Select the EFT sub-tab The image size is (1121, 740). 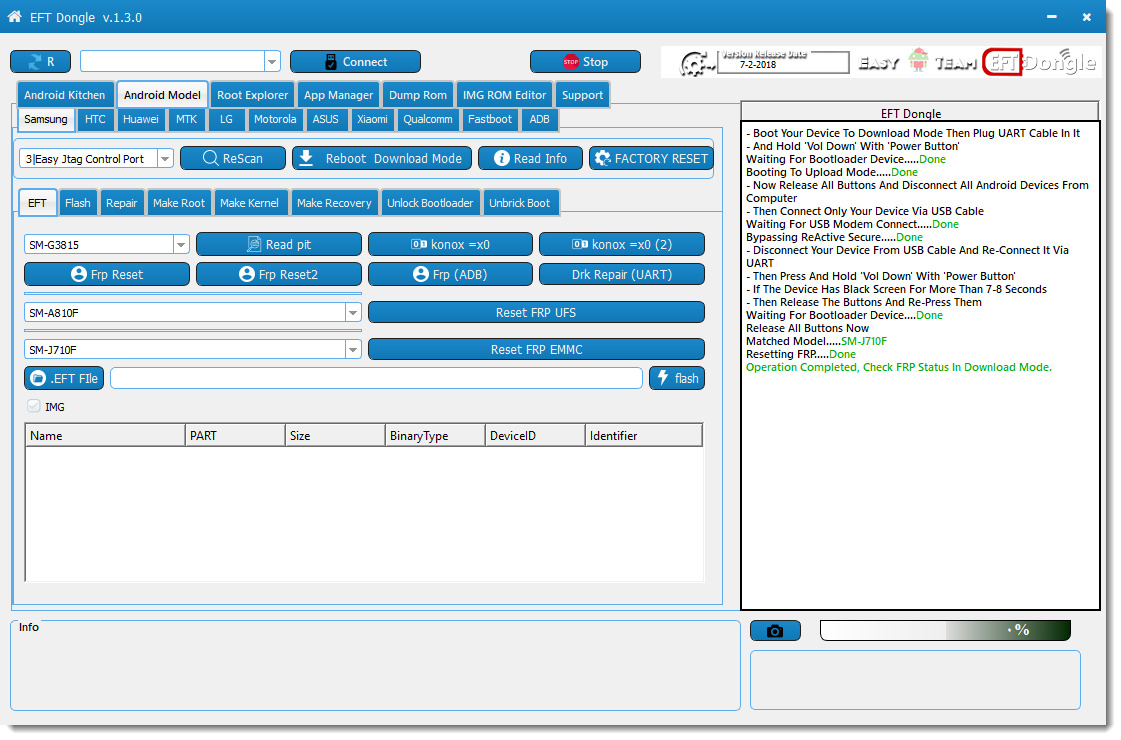tap(37, 202)
